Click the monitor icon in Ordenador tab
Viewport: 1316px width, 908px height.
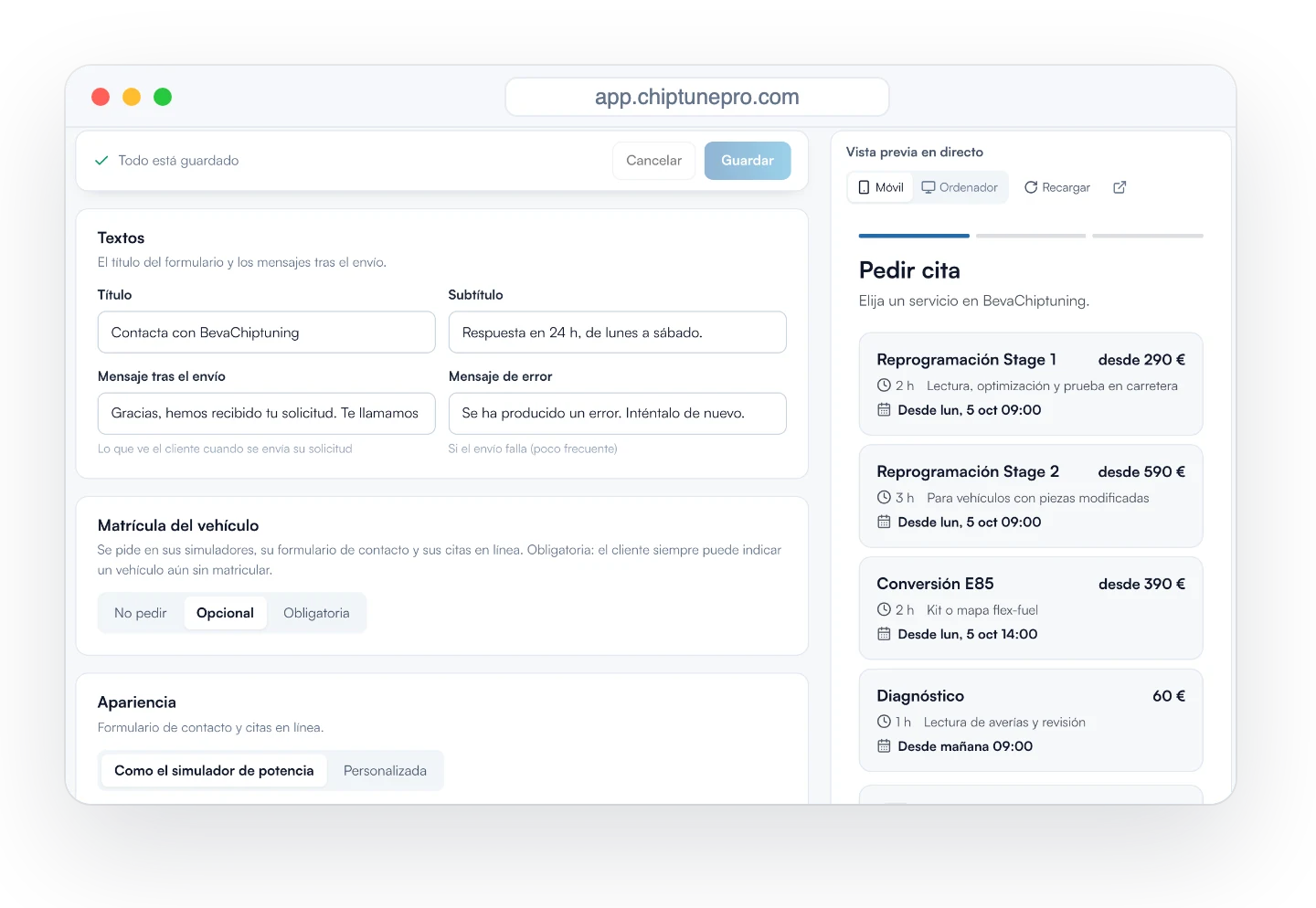tap(929, 187)
